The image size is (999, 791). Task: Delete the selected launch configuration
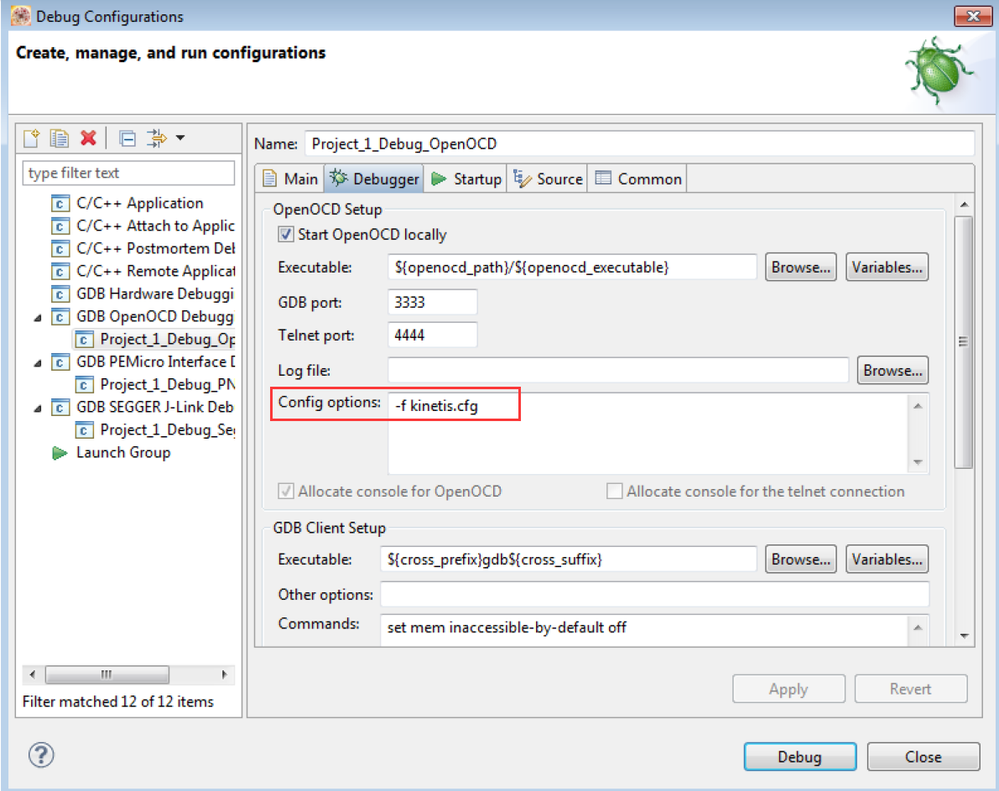pos(88,139)
